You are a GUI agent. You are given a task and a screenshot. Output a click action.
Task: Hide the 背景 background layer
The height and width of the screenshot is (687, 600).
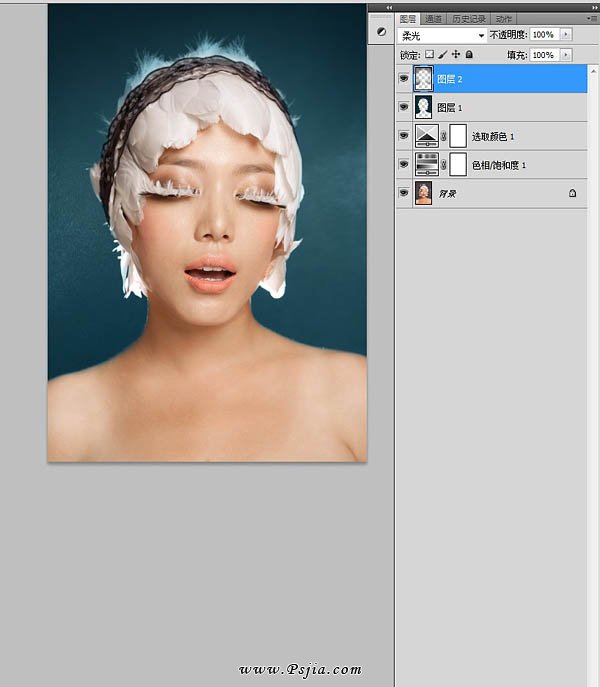click(404, 193)
